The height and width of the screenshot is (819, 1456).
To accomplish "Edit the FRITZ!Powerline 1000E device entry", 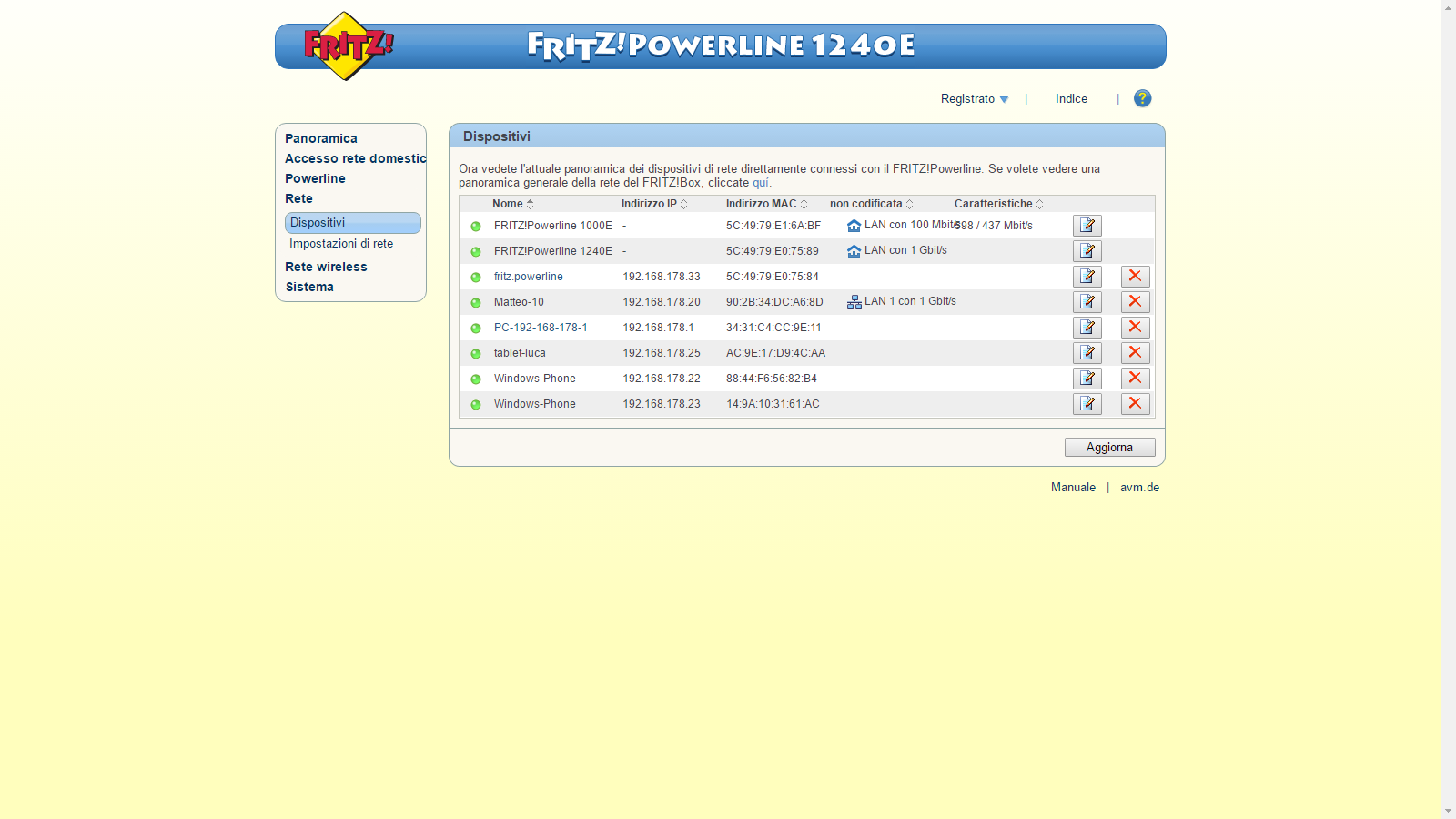I will [1087, 226].
